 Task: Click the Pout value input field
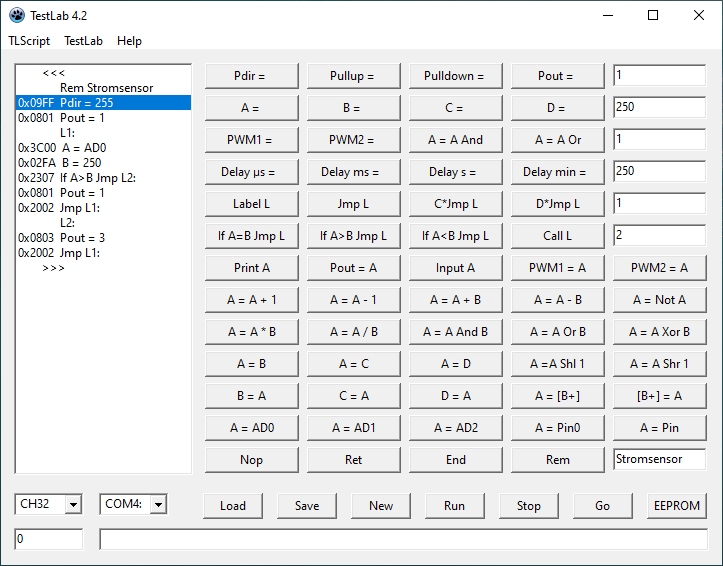pyautogui.click(x=659, y=76)
